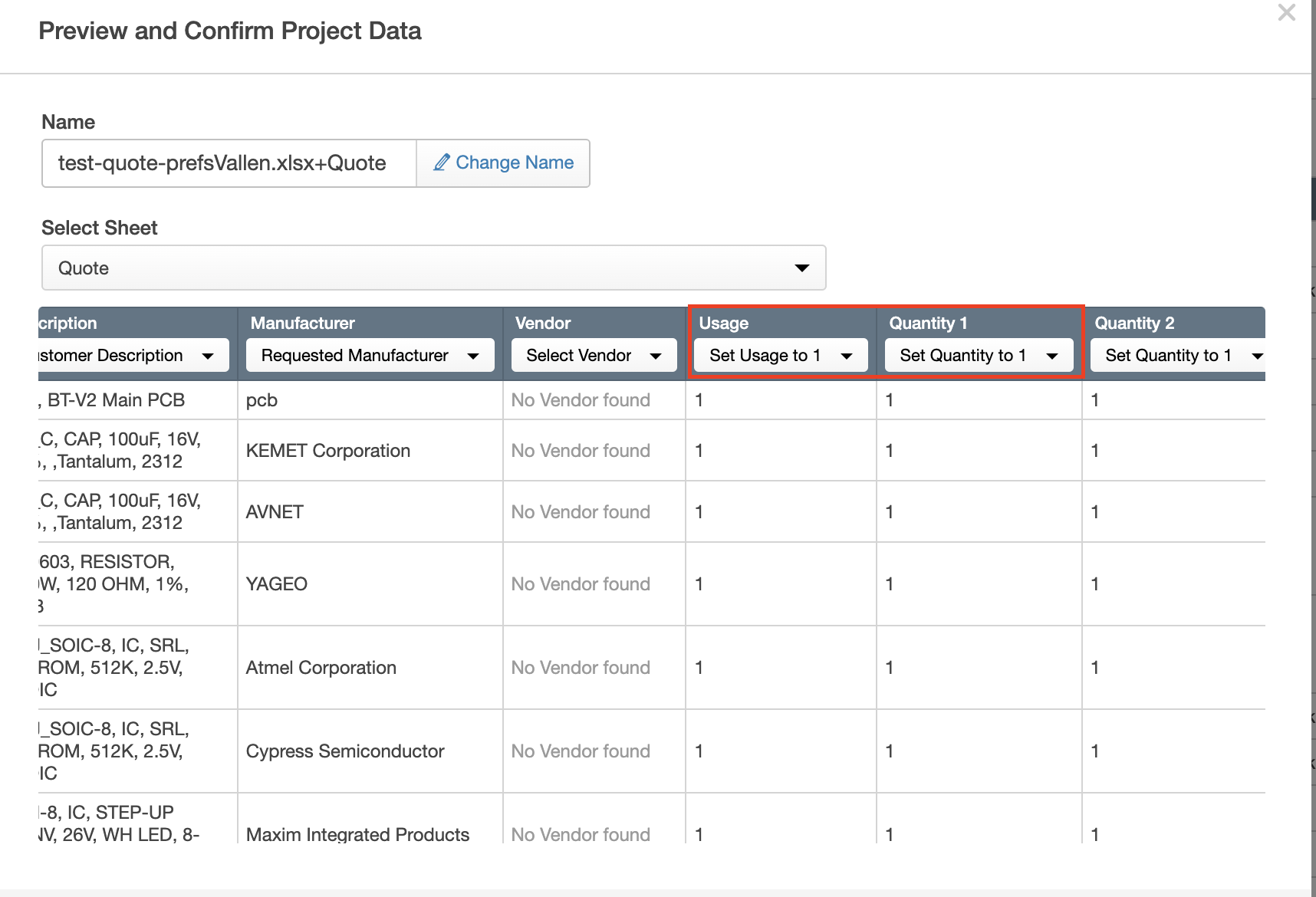Click the Atmel Corporation cell
This screenshot has width=1316, height=897.
tap(321, 668)
